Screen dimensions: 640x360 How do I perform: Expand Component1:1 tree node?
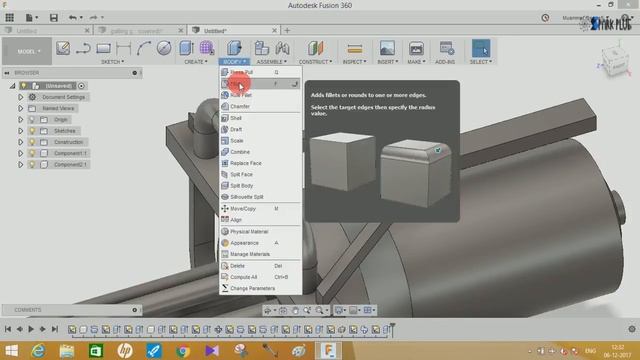tap(20, 153)
